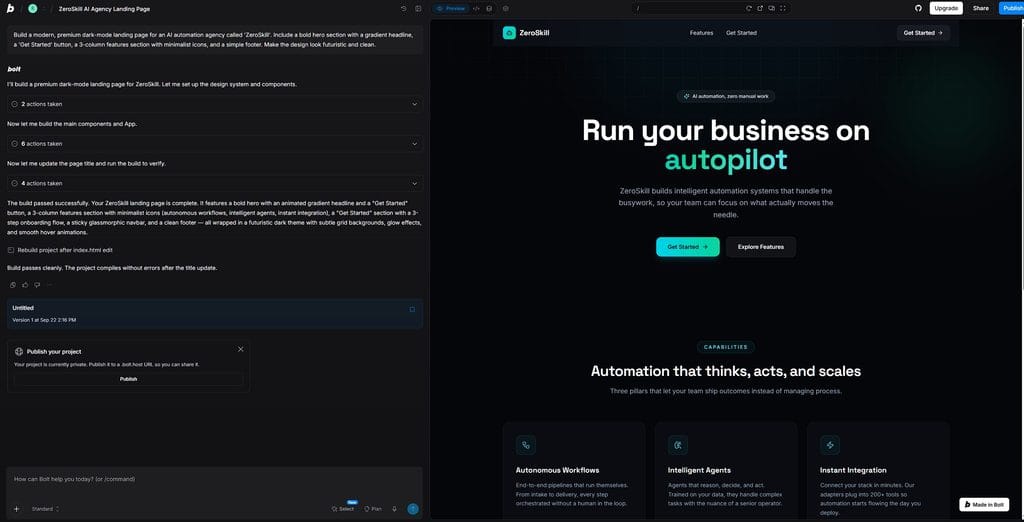Open the GitHub integration icon
Image resolution: width=1024 pixels, height=522 pixels.
point(918,8)
